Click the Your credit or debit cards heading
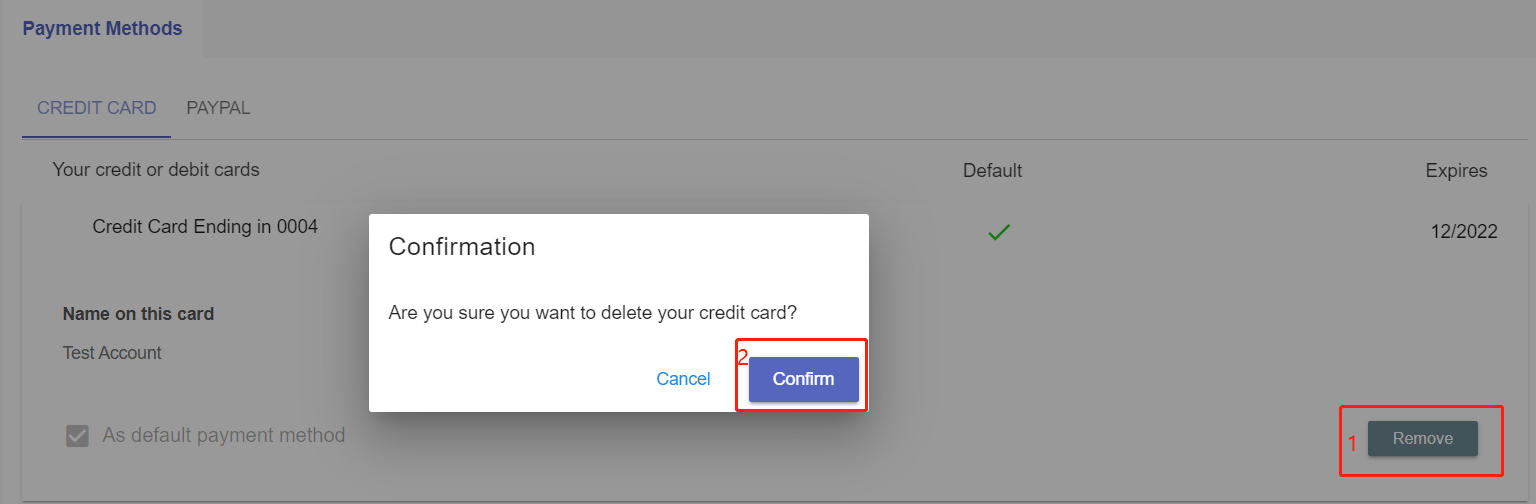This screenshot has height=504, width=1536. point(156,170)
